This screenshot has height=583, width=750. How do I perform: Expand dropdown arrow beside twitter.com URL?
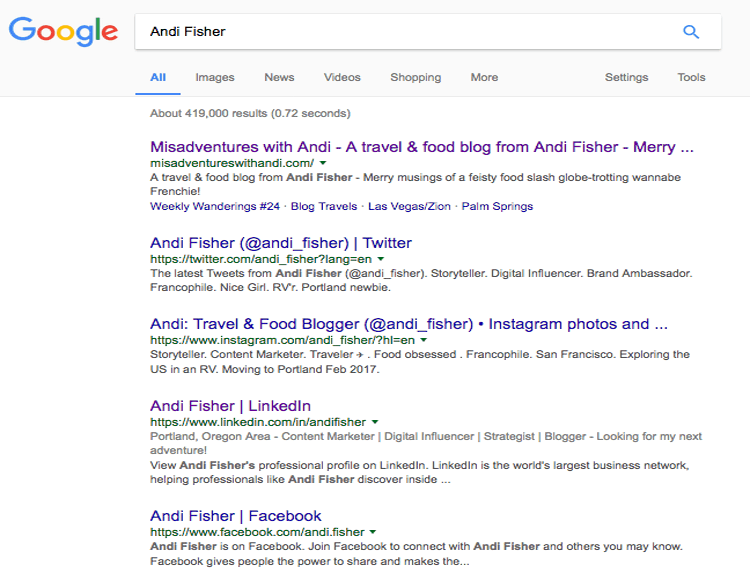381,259
